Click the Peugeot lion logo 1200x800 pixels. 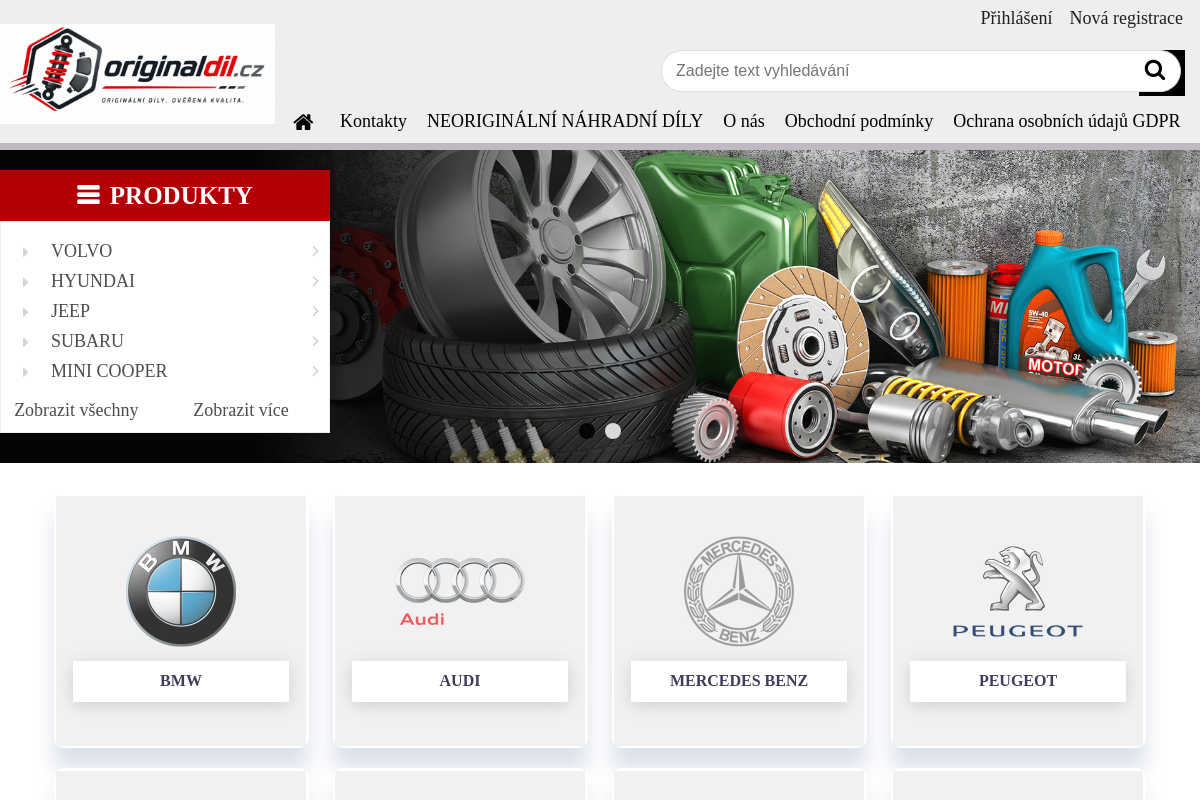click(1018, 591)
